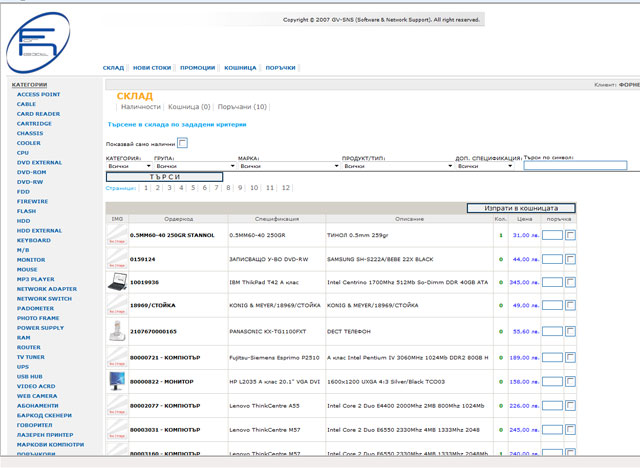This screenshot has width=640, height=468.
Task: Go to results page 5
Action: tap(192, 187)
